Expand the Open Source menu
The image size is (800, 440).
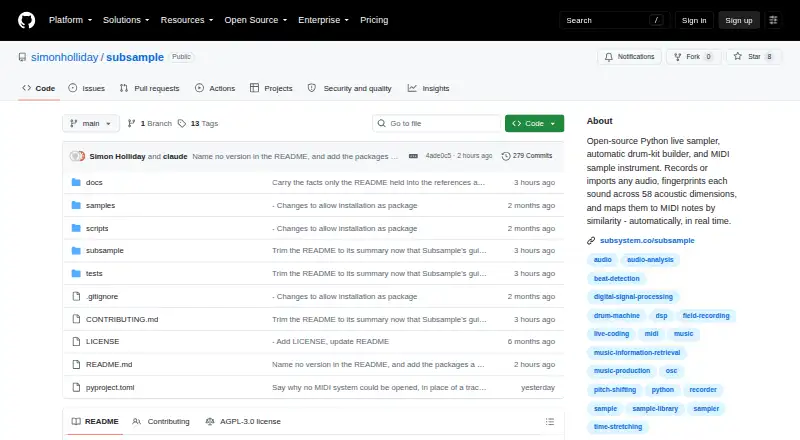point(256,20)
